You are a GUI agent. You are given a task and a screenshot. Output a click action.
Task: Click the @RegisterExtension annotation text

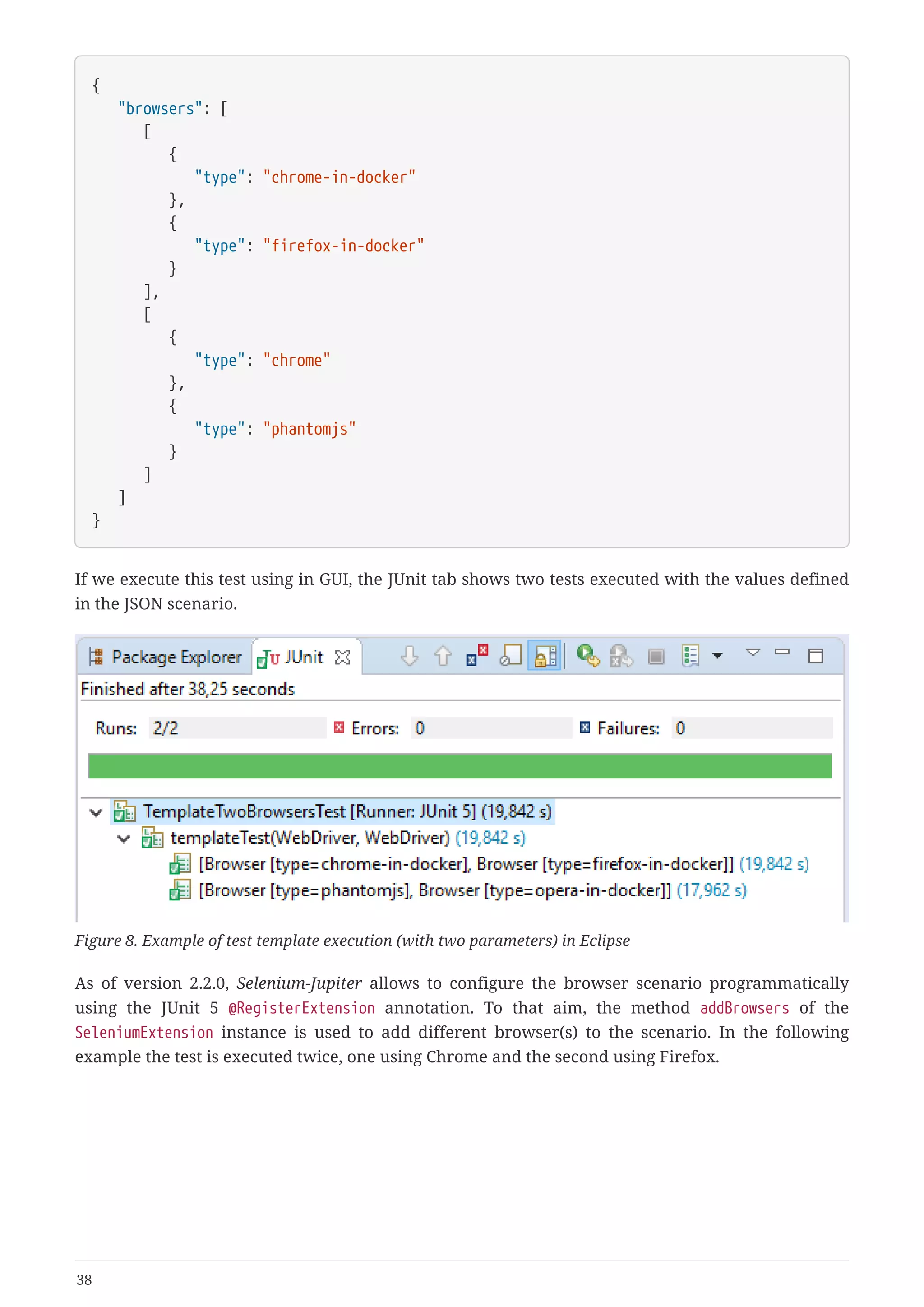click(x=301, y=1008)
